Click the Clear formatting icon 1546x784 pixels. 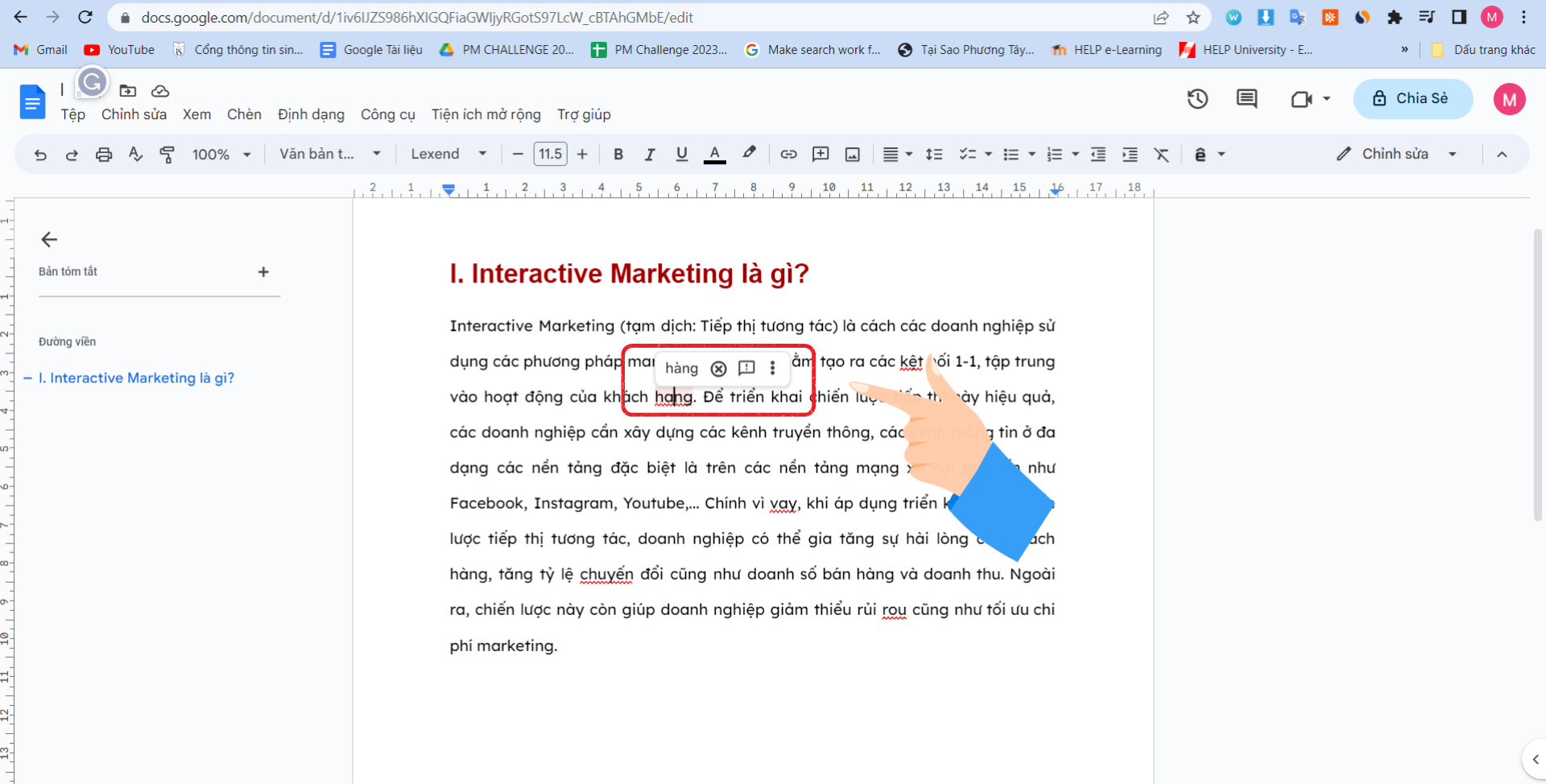[x=1161, y=155]
